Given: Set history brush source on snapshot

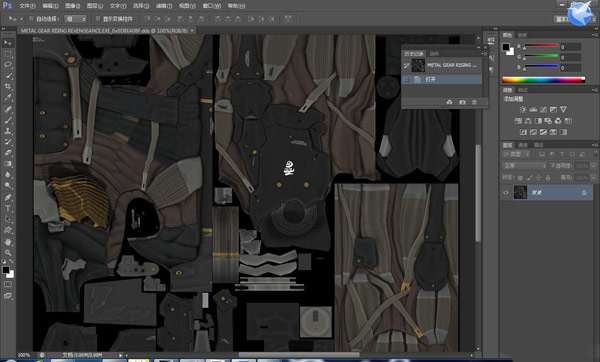Looking at the screenshot, I should point(406,65).
